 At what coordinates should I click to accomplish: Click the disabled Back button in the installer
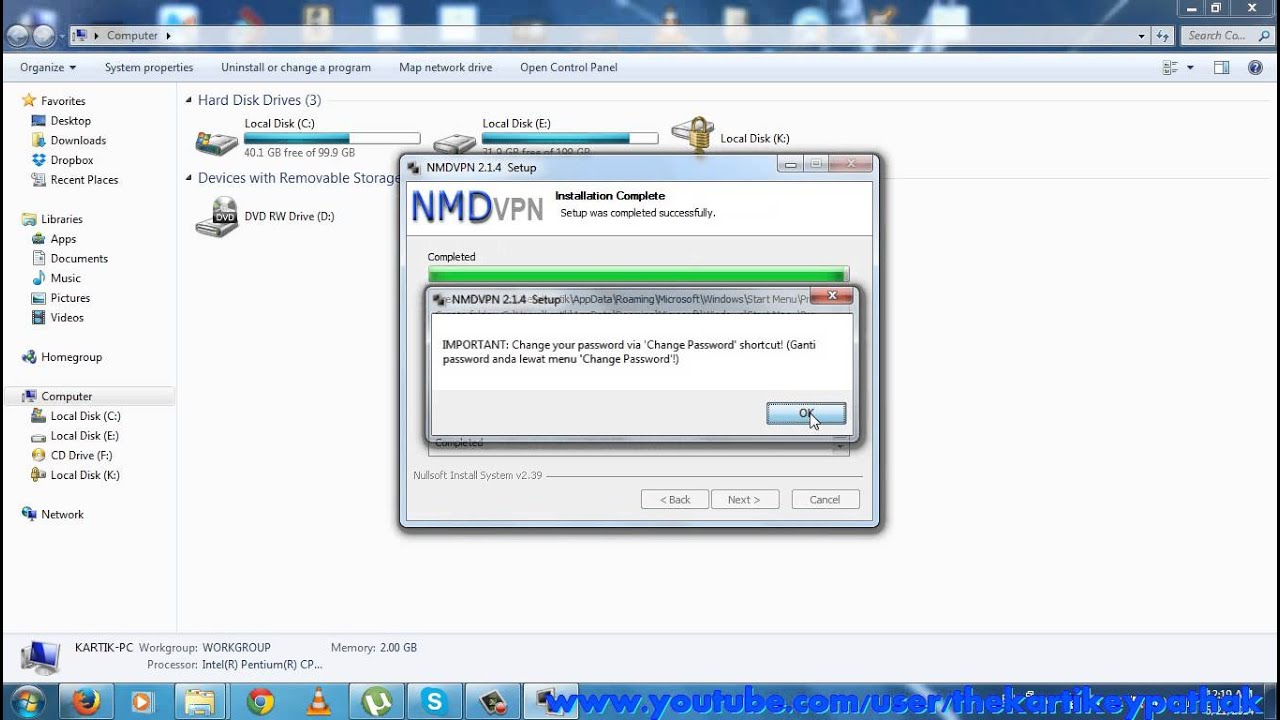click(x=675, y=499)
